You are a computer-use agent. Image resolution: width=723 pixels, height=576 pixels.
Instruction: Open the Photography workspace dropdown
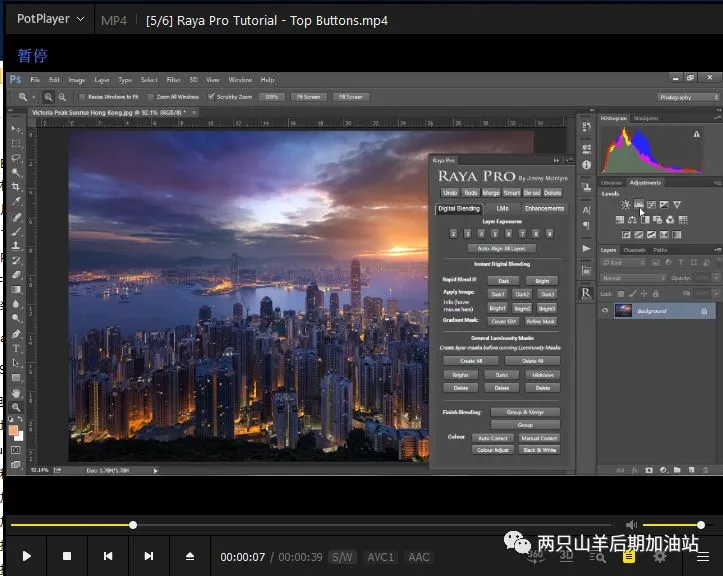[688, 97]
